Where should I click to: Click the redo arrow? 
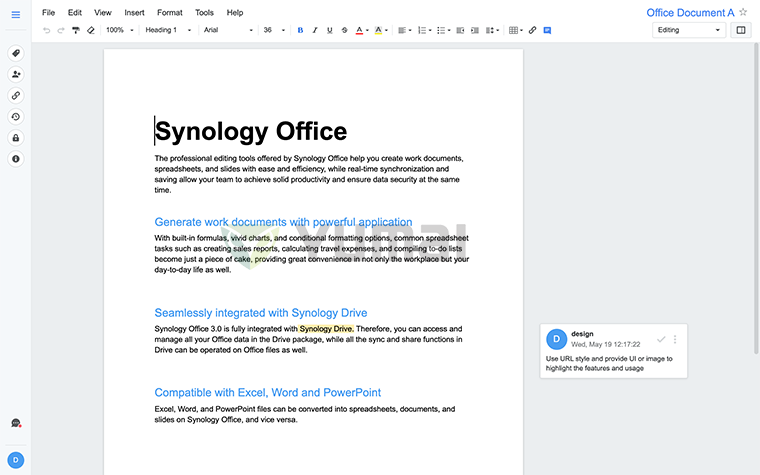tap(61, 31)
